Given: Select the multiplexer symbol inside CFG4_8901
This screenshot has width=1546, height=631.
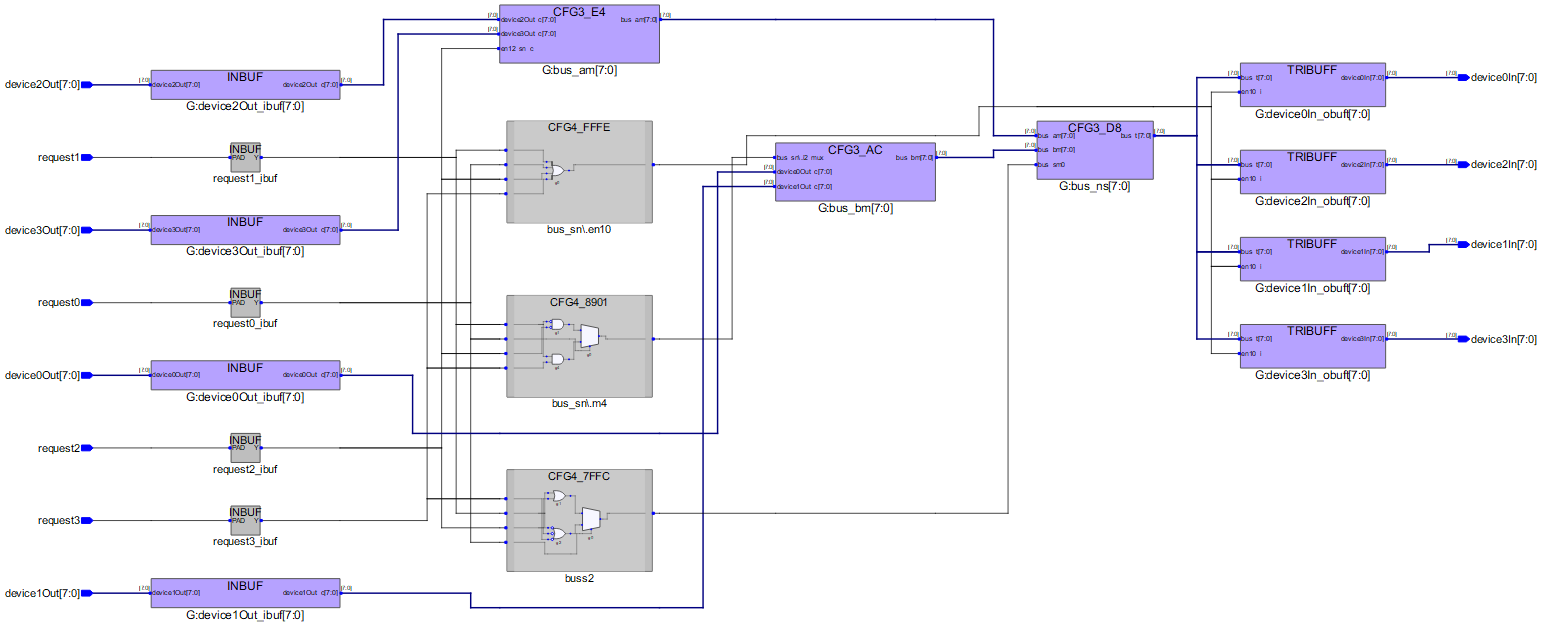Looking at the screenshot, I should tap(589, 336).
